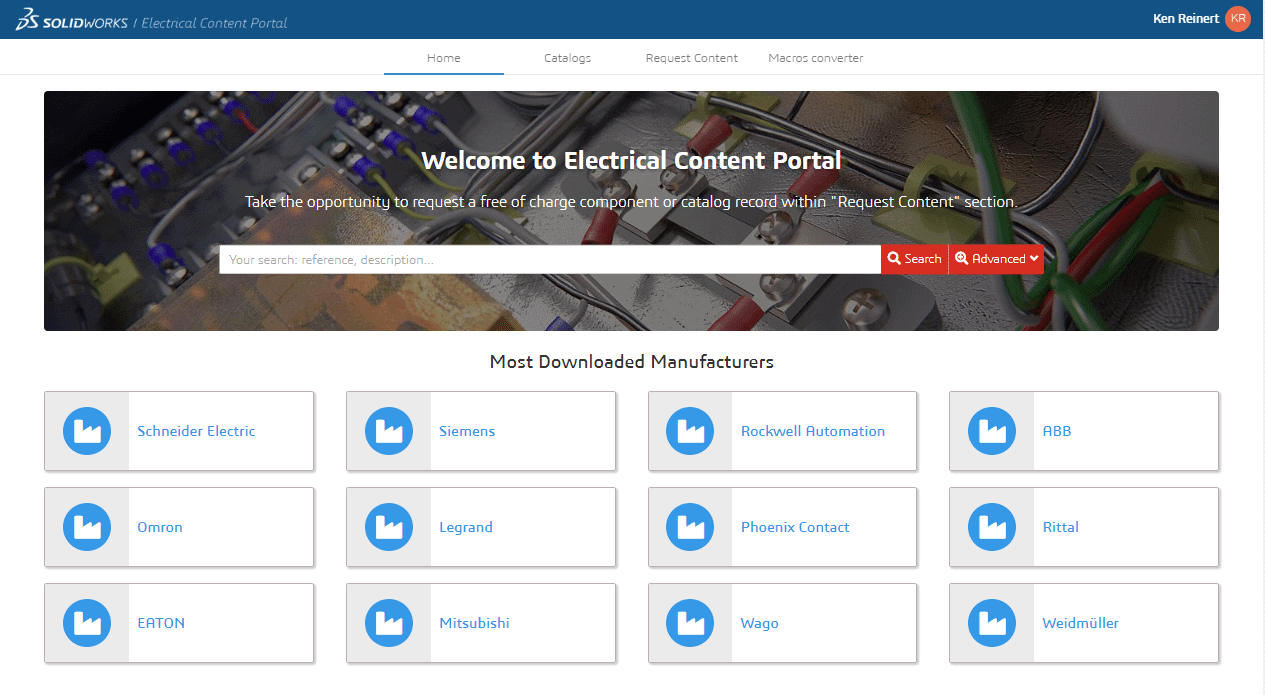Select the Home tab

click(443, 58)
